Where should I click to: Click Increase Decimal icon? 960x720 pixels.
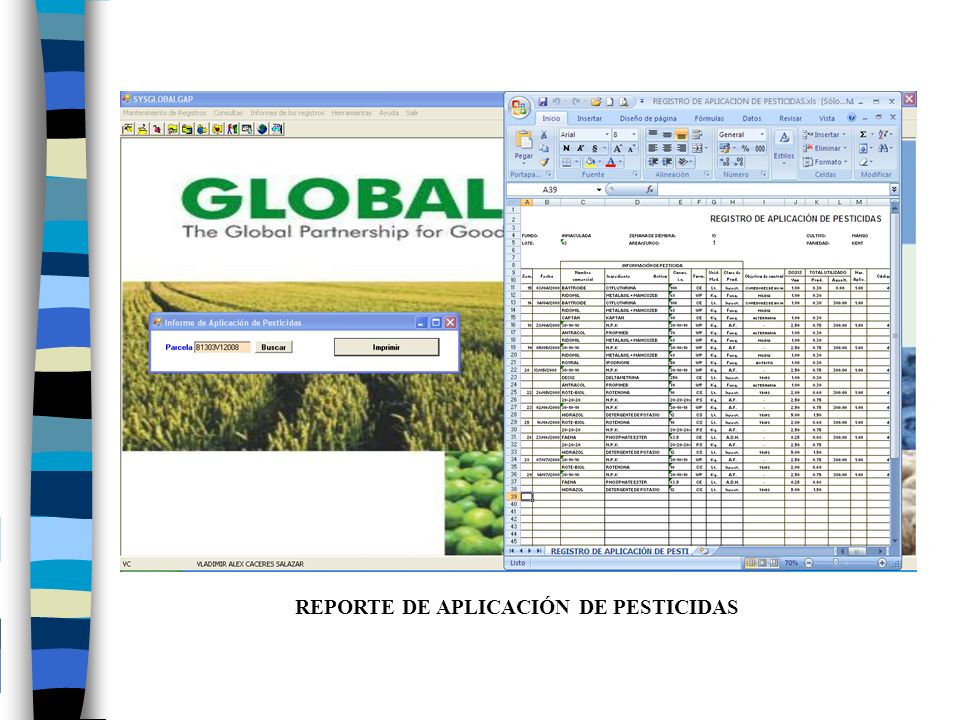coord(724,162)
